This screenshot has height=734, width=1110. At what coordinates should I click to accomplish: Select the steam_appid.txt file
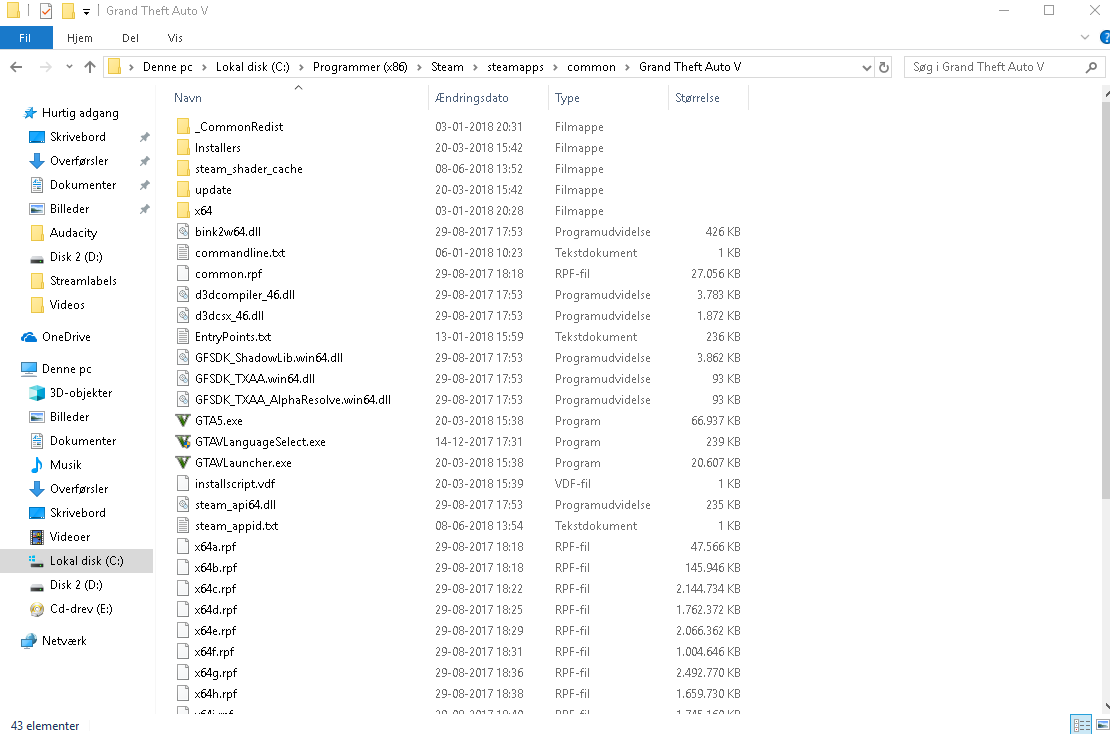coord(236,526)
